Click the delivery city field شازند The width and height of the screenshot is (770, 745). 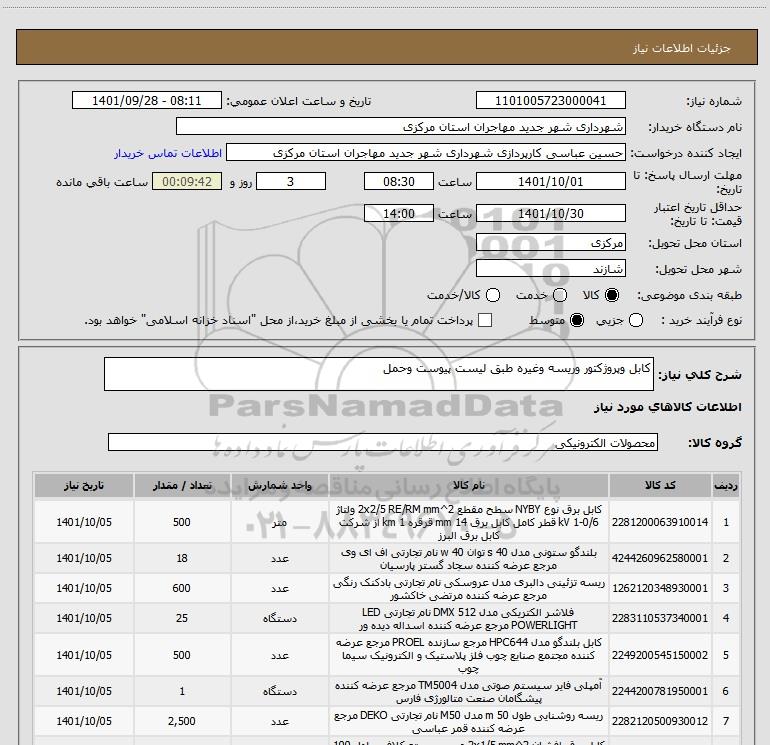pyautogui.click(x=550, y=268)
